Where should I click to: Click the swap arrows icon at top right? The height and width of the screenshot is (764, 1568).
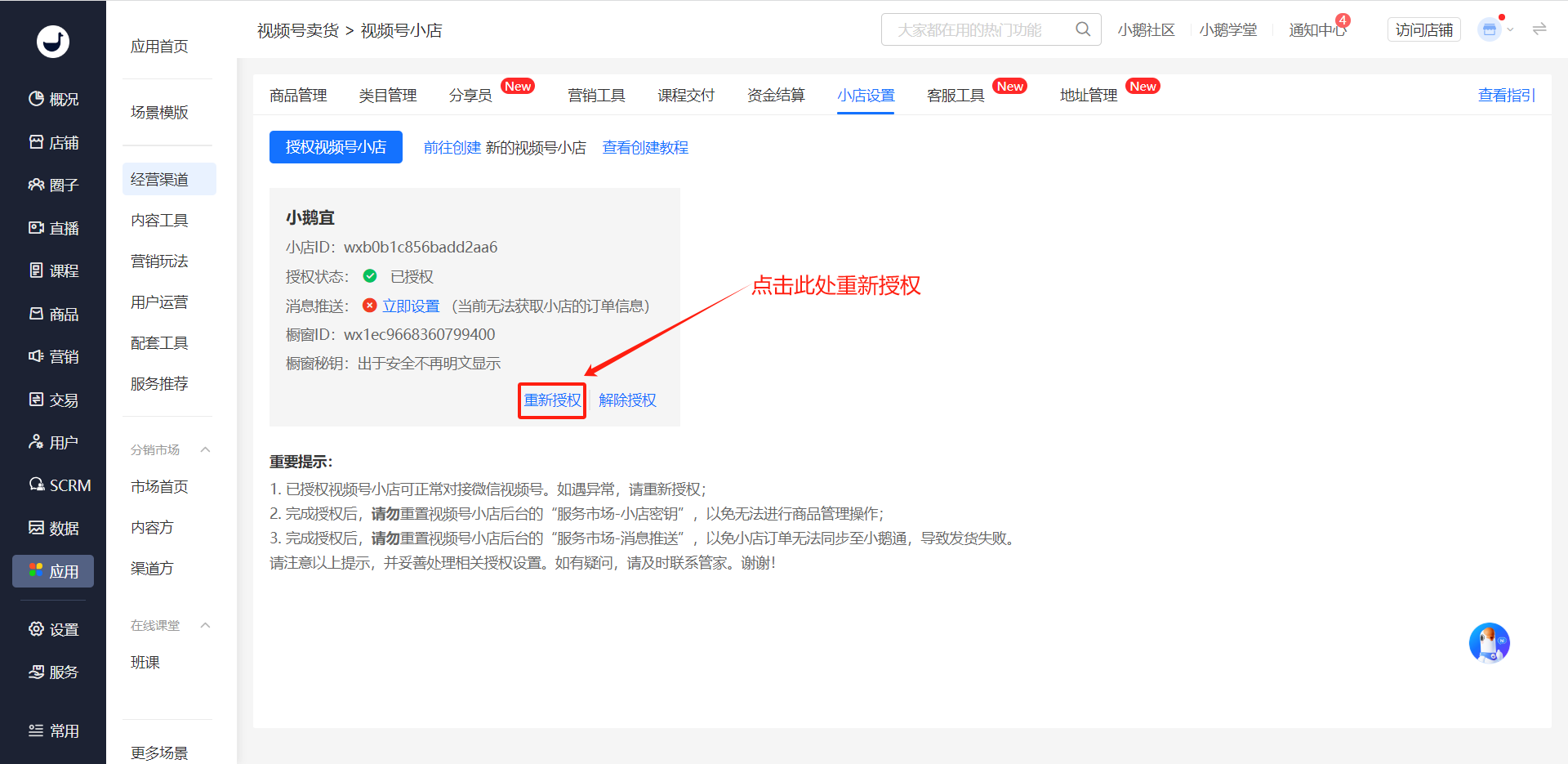[1539, 29]
